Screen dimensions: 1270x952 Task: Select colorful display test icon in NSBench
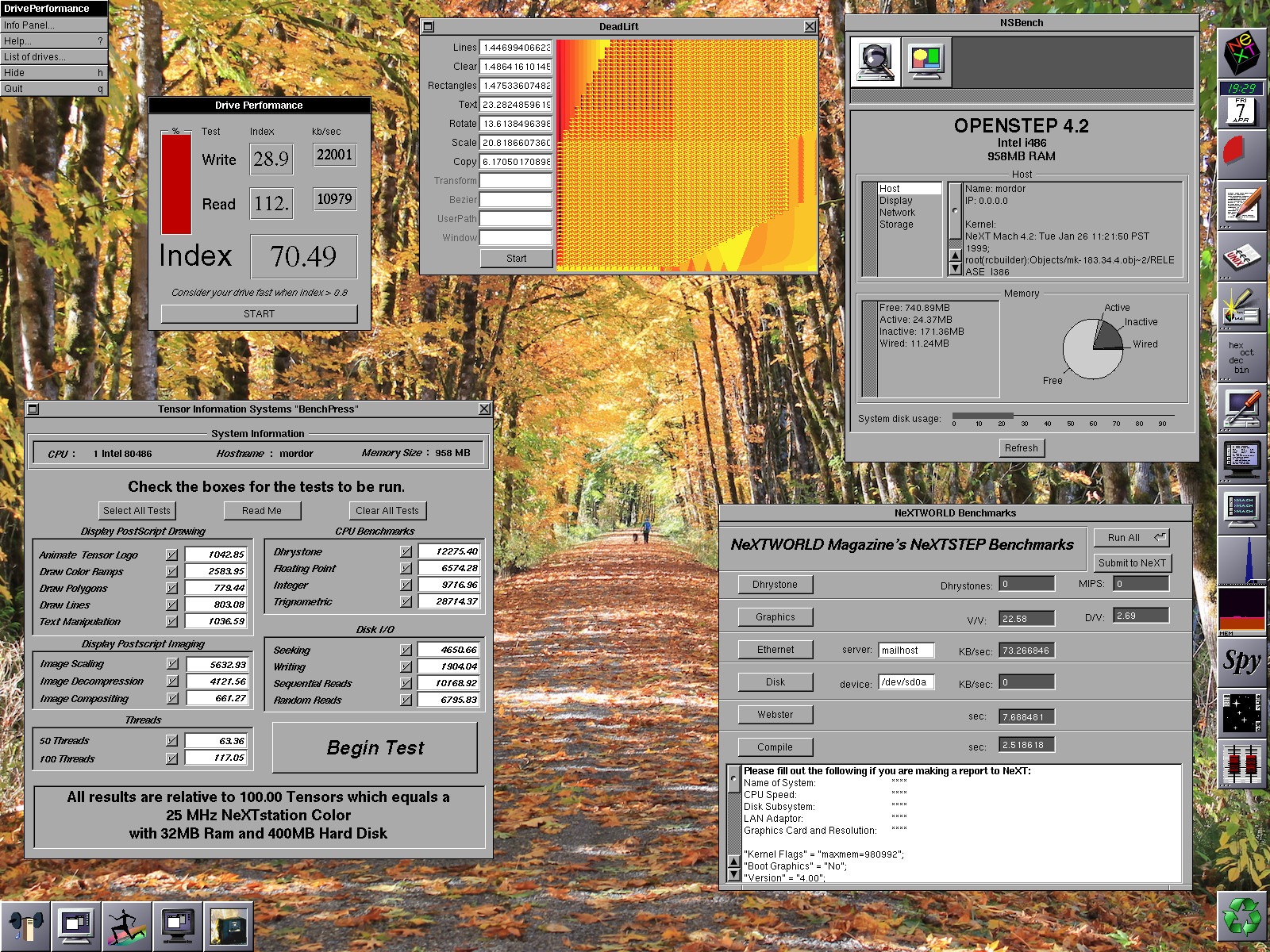pos(926,62)
